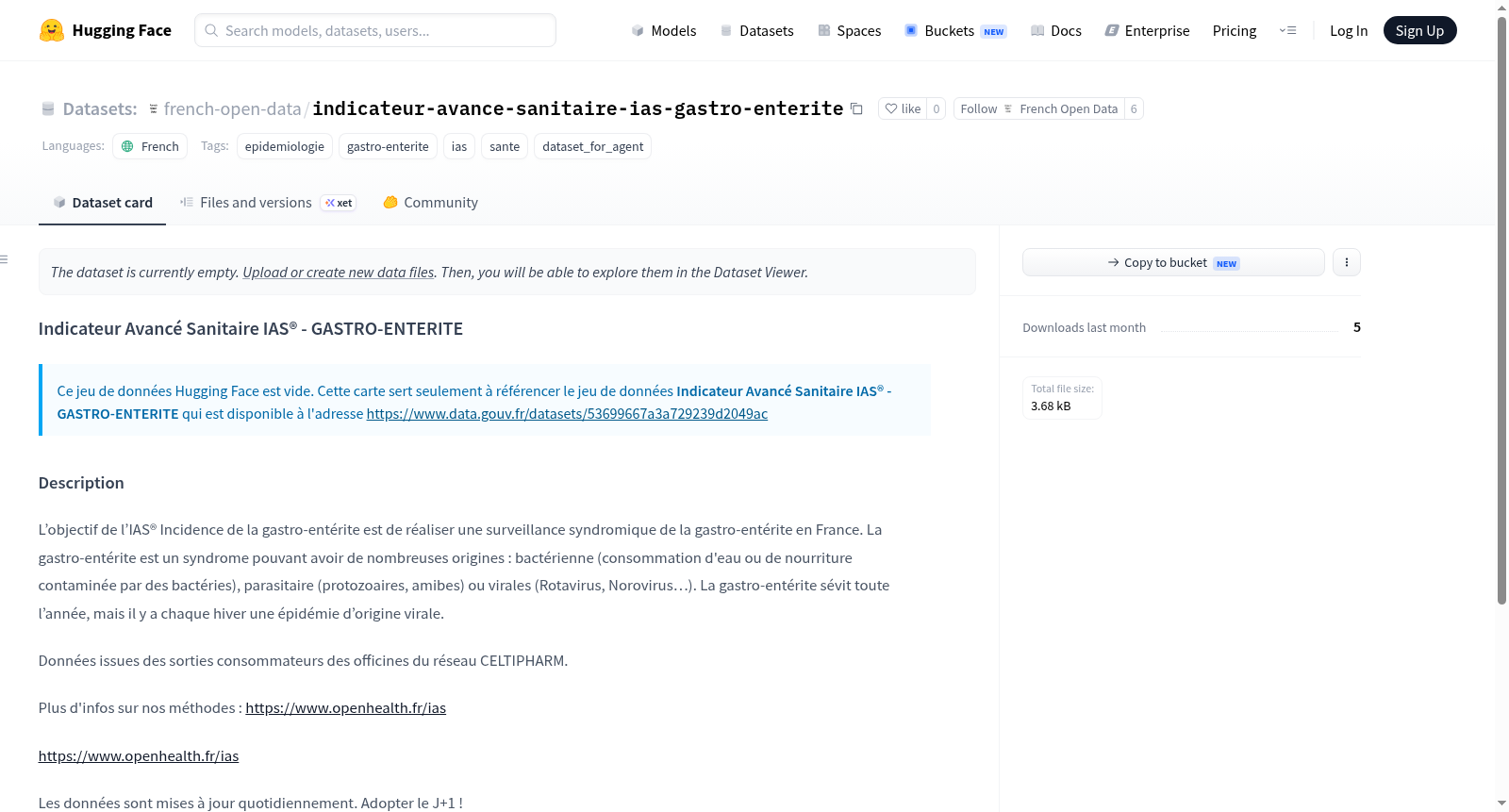
Task: Click the Description heading
Action: click(81, 483)
